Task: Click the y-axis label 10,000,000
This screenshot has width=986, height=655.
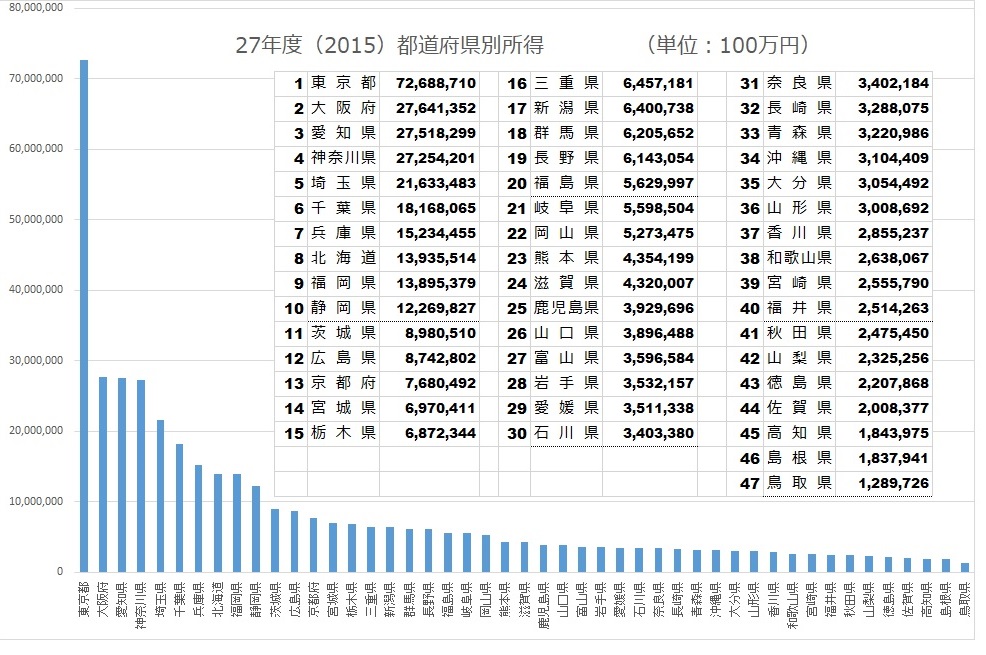Action: point(36,502)
